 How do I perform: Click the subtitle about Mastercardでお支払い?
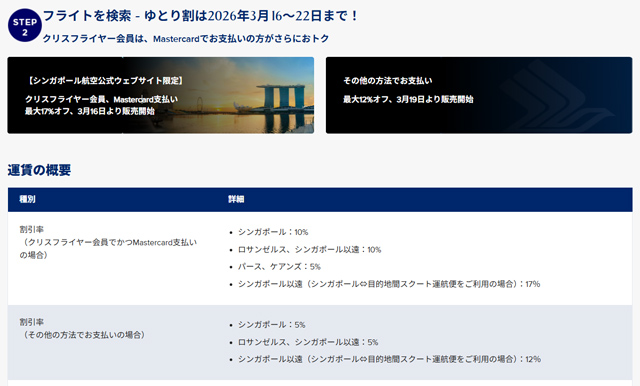click(186, 39)
